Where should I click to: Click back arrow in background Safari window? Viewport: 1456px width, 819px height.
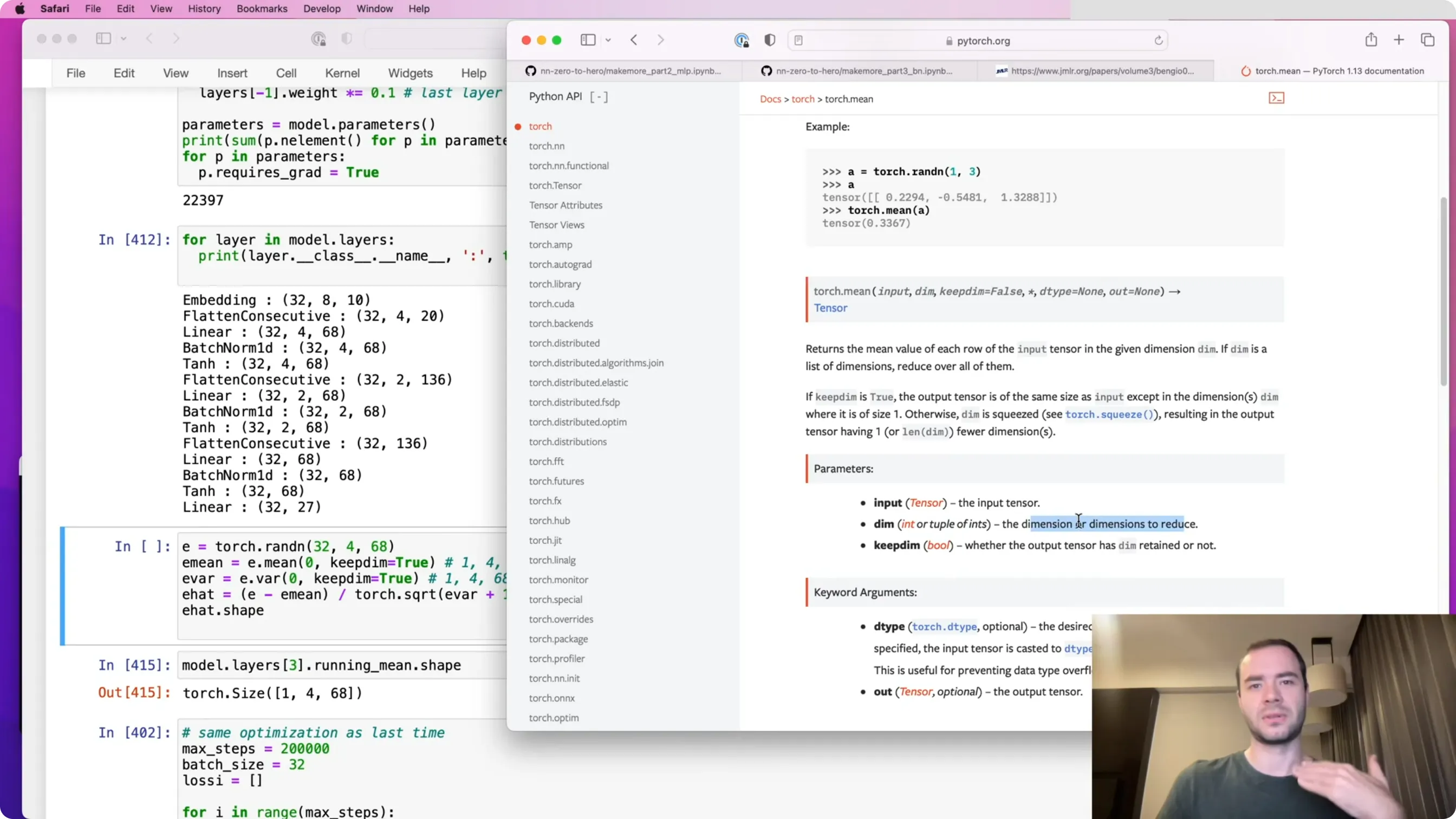click(x=149, y=38)
